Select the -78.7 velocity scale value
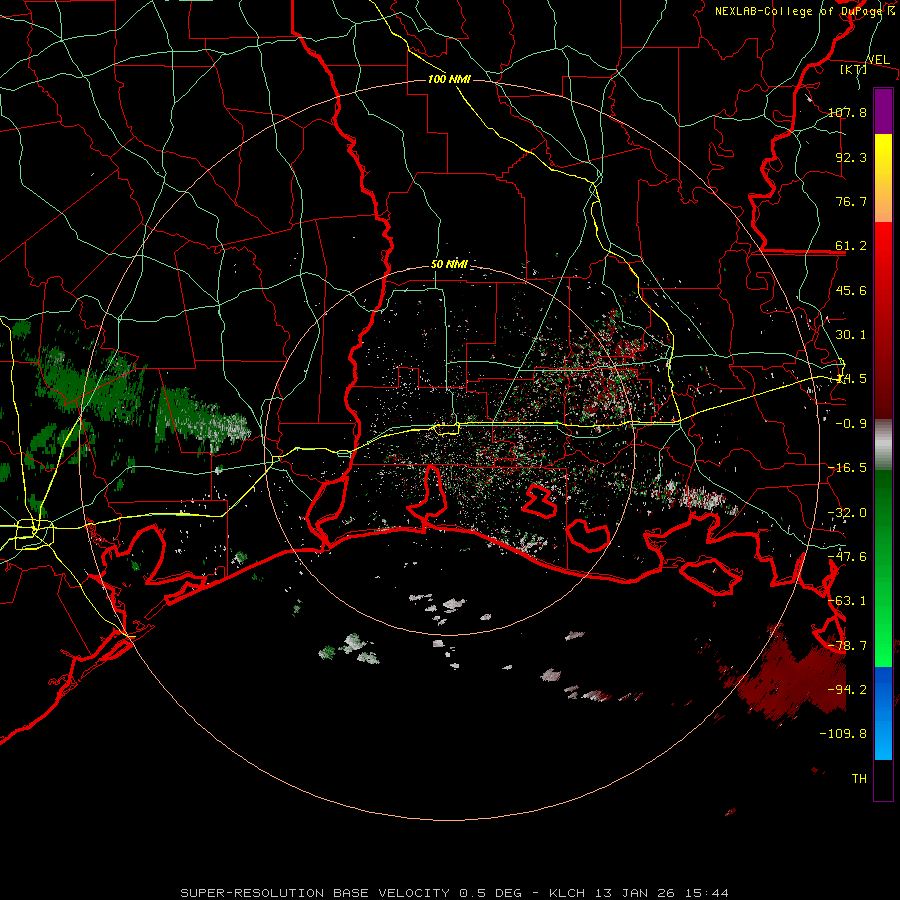Image resolution: width=900 pixels, height=900 pixels. [x=847, y=646]
